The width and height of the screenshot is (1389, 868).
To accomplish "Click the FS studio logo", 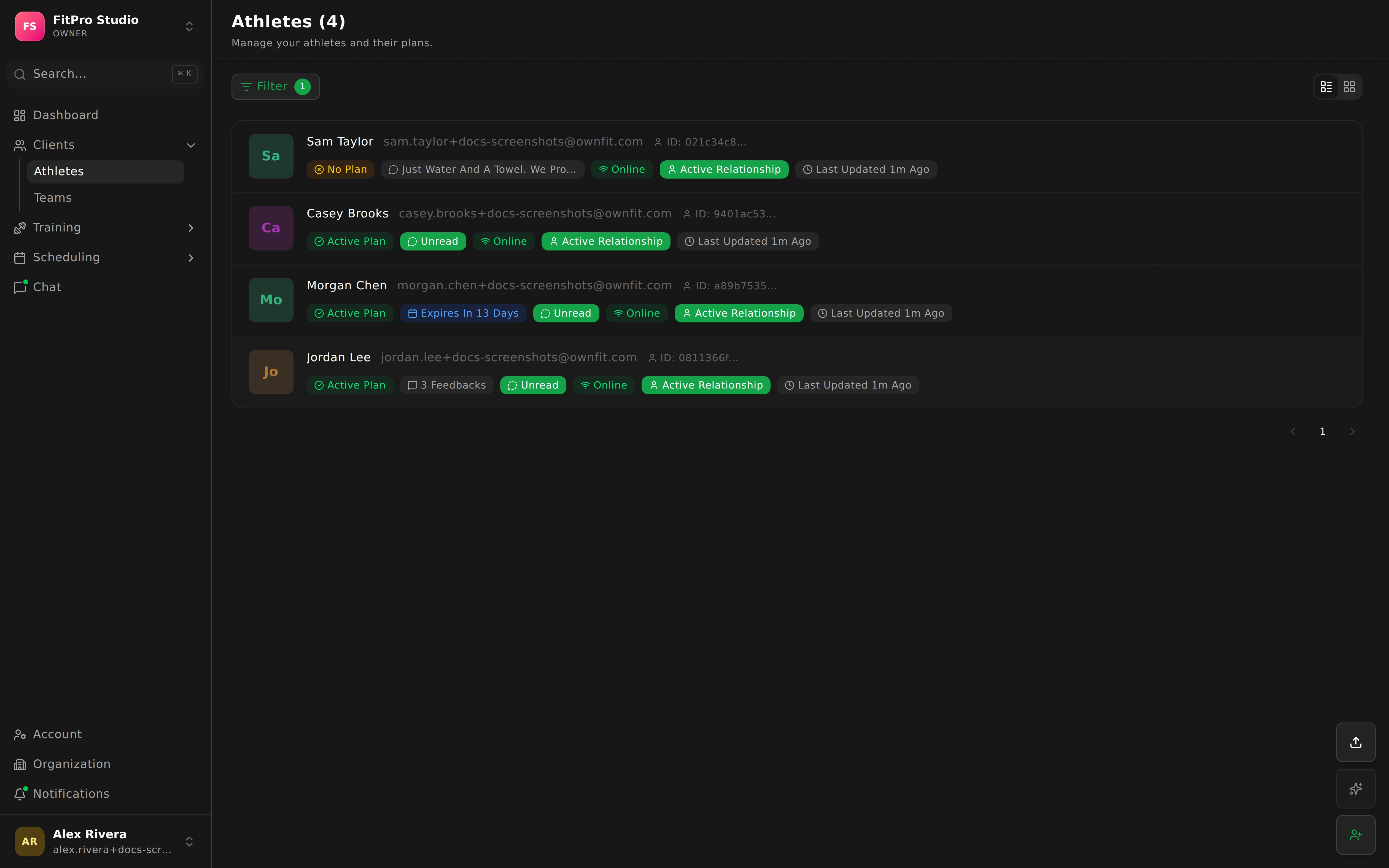I will pos(30,26).
